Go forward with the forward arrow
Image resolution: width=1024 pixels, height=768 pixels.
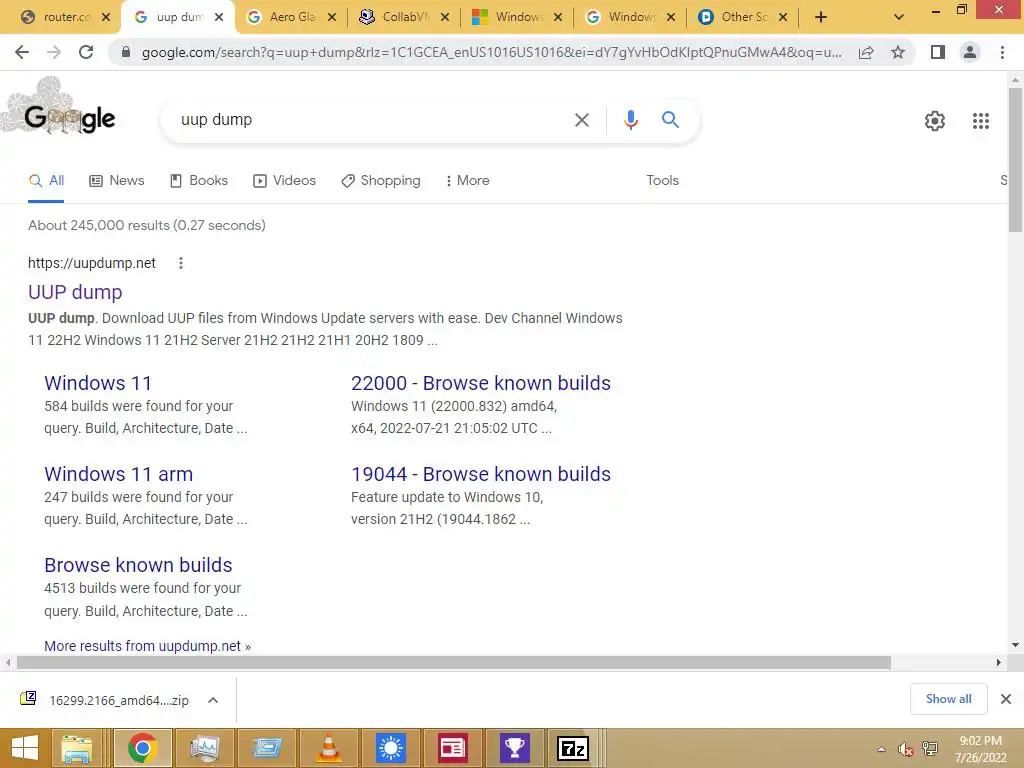click(54, 52)
